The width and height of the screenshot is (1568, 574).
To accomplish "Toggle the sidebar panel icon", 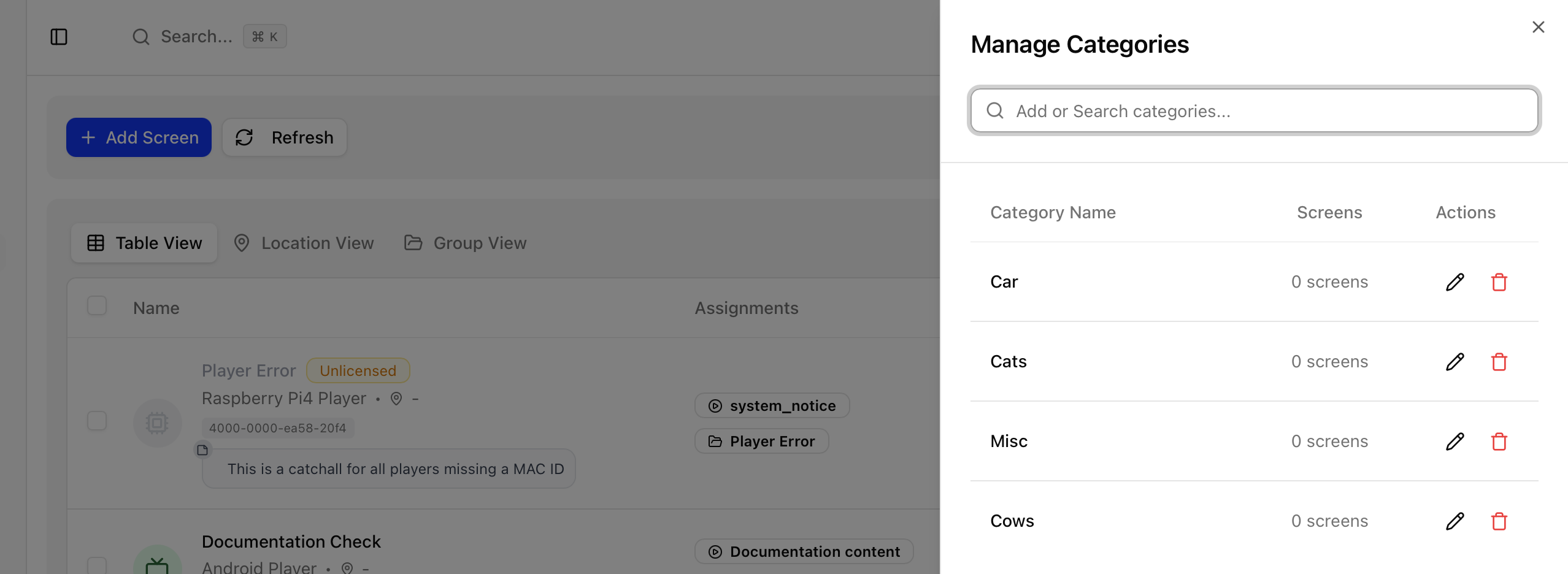I will point(59,37).
